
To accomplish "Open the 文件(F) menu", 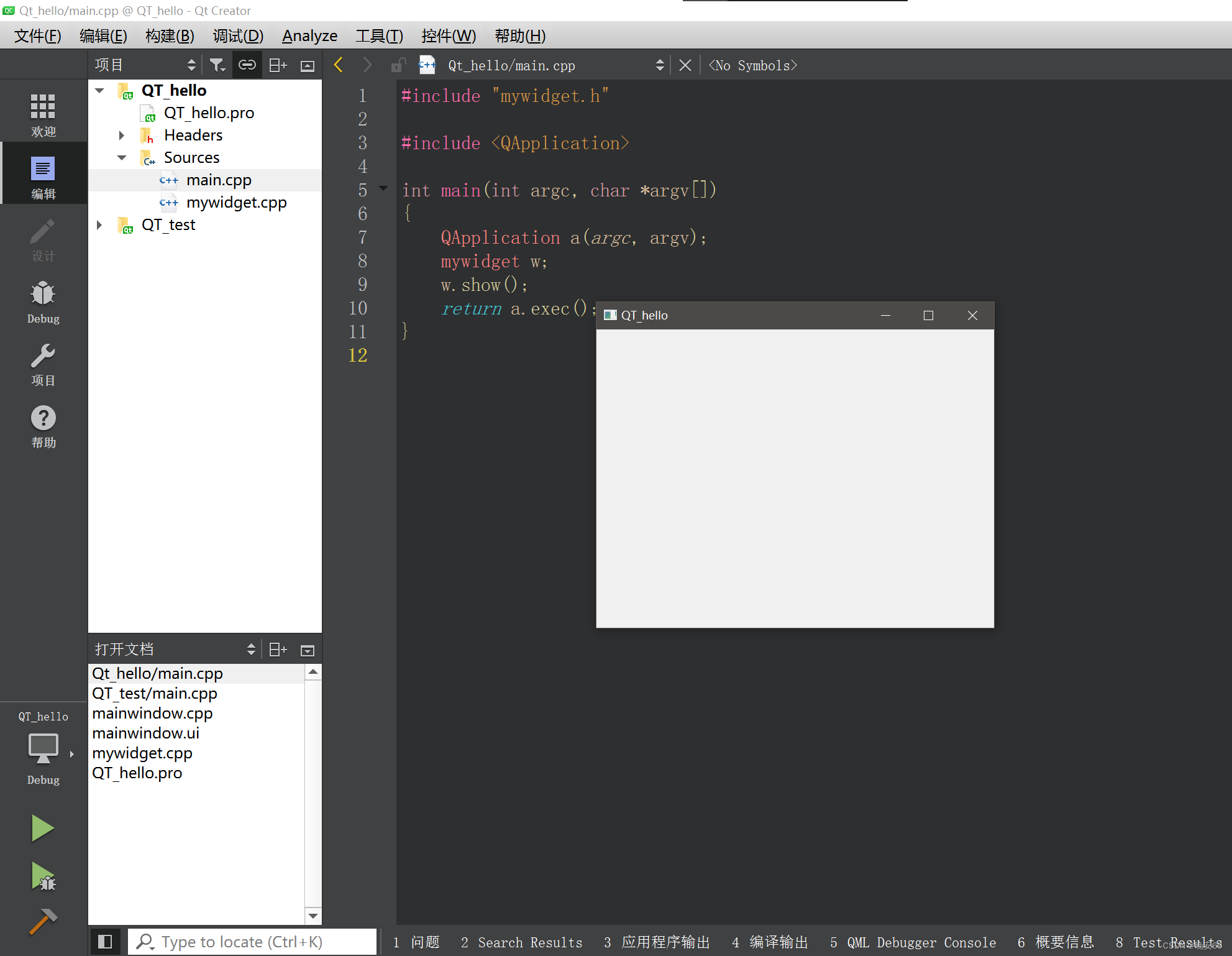I will point(38,36).
